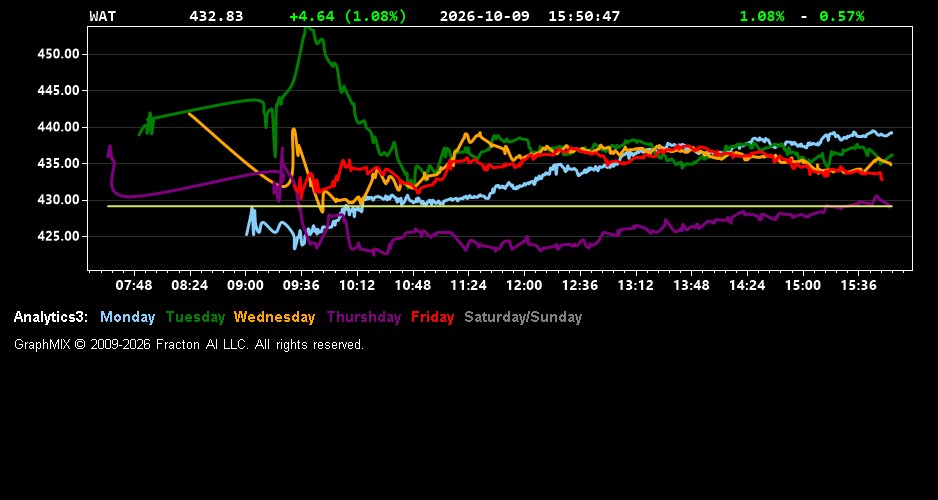This screenshot has height=500, width=938.
Task: Open the GraphMIX copyright notice
Action: point(189,345)
